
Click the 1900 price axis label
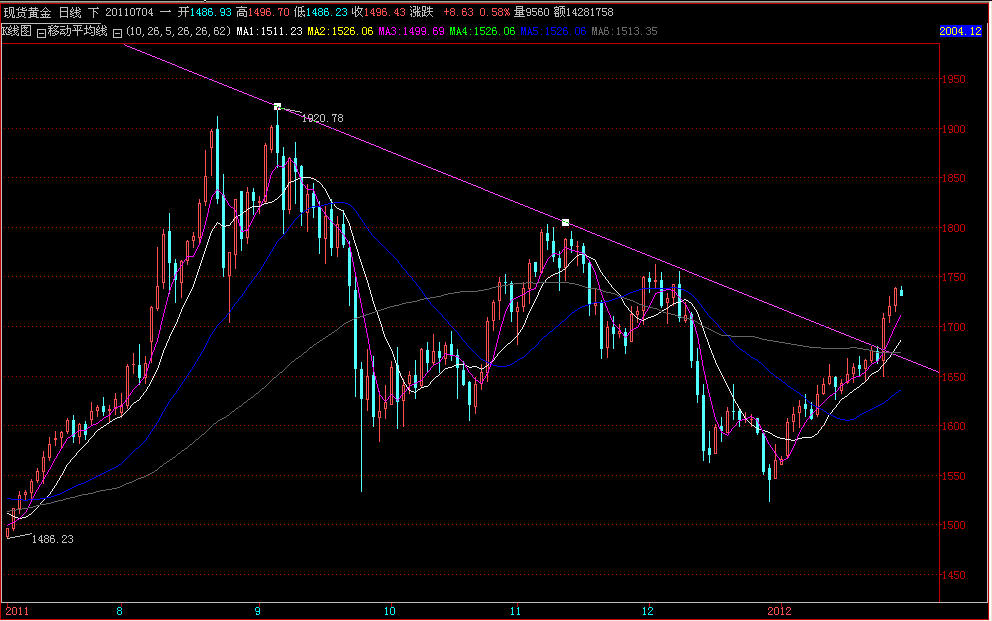click(x=954, y=129)
